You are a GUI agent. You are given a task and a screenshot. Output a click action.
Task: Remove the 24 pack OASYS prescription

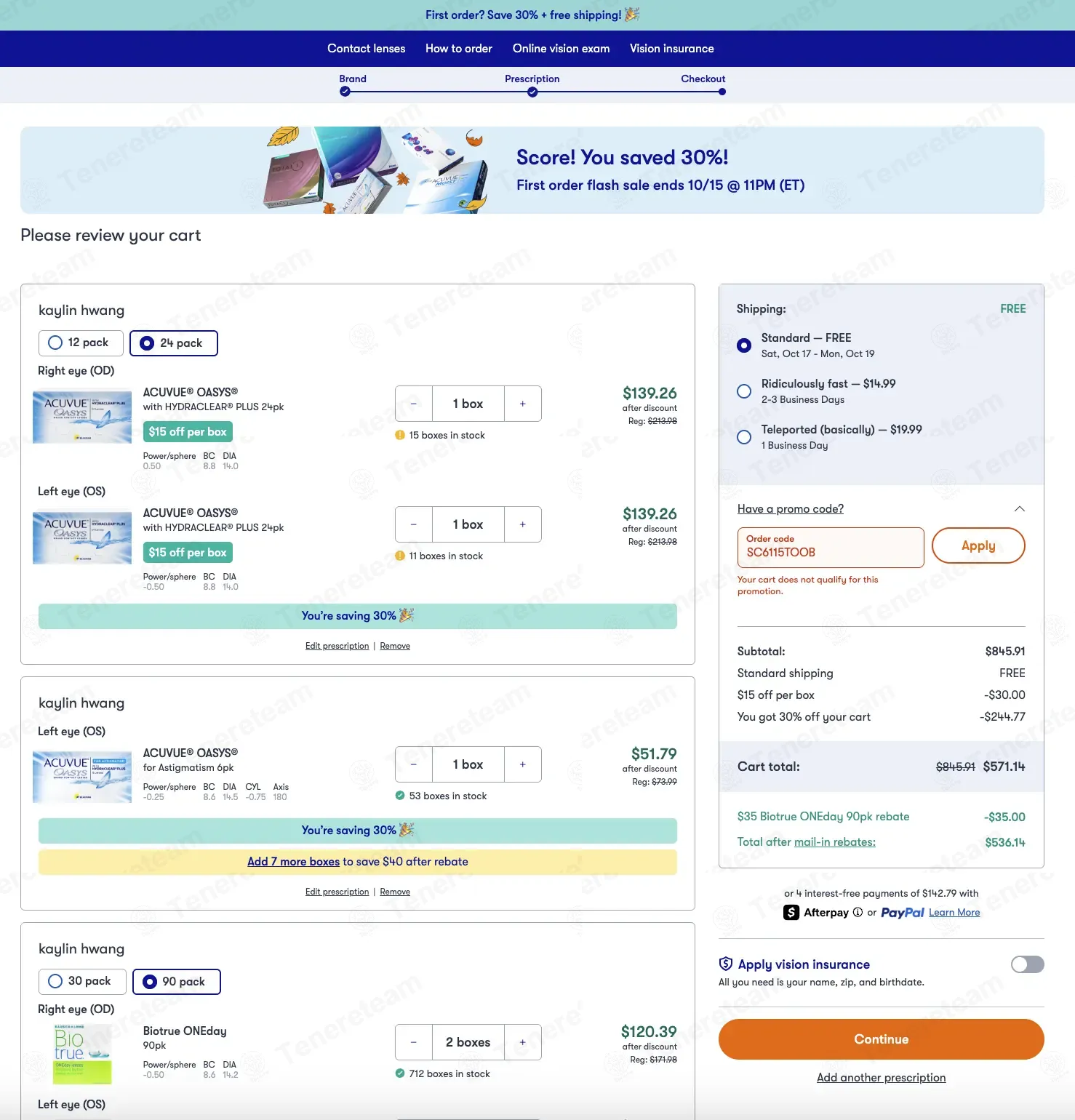click(x=395, y=646)
